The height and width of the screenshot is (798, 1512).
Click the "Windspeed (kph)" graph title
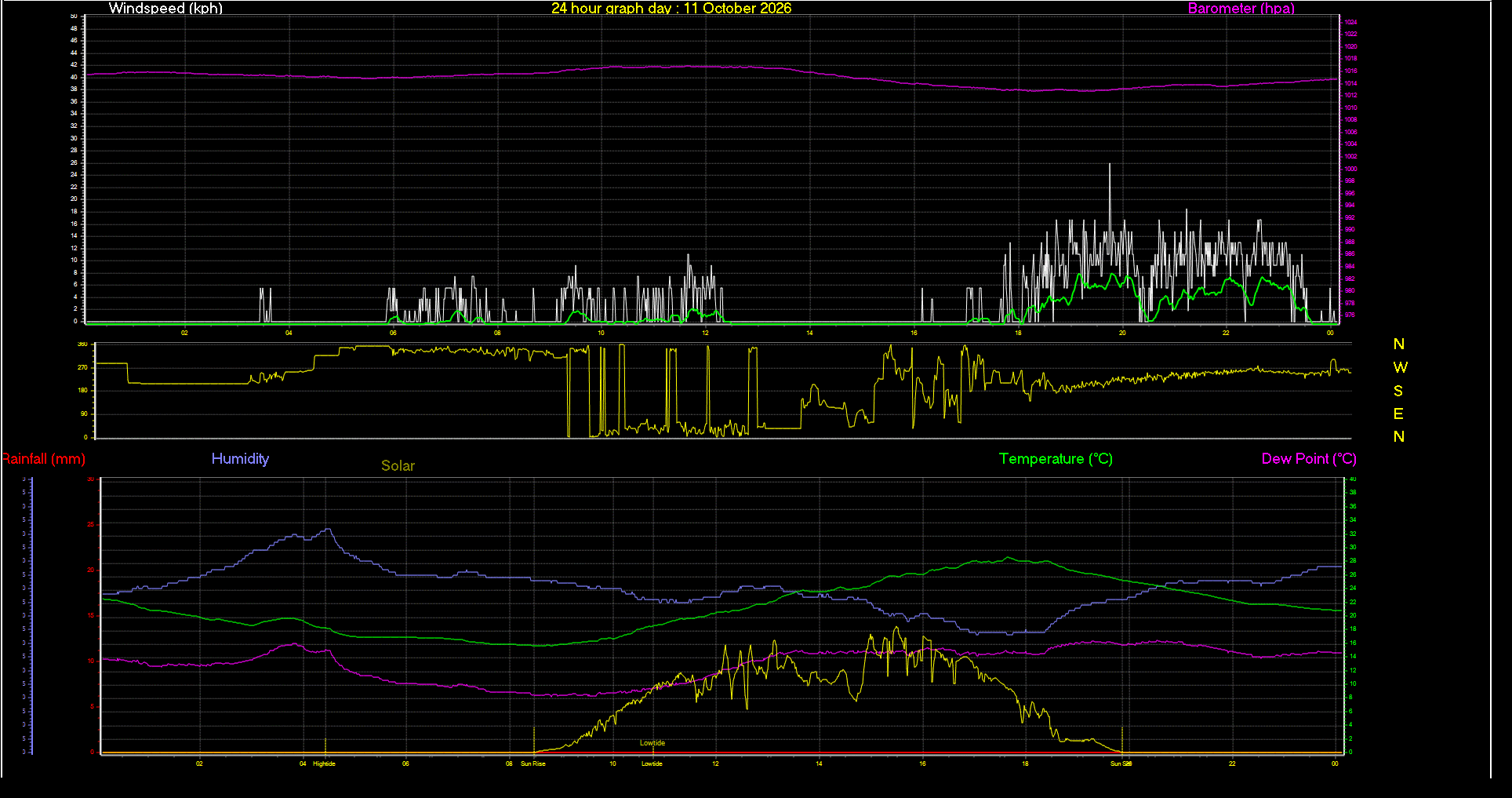165,8
